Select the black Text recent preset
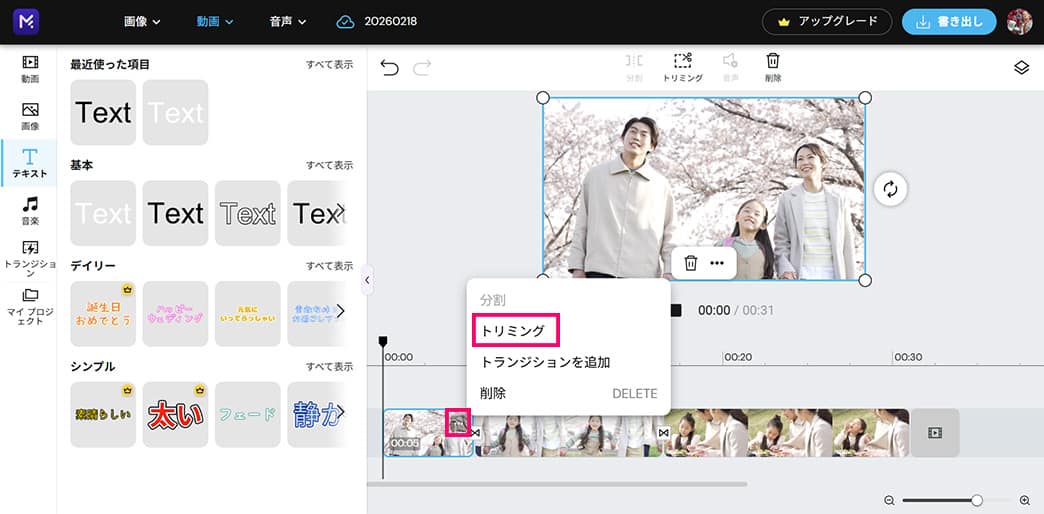The height and width of the screenshot is (514, 1044). [x=103, y=113]
